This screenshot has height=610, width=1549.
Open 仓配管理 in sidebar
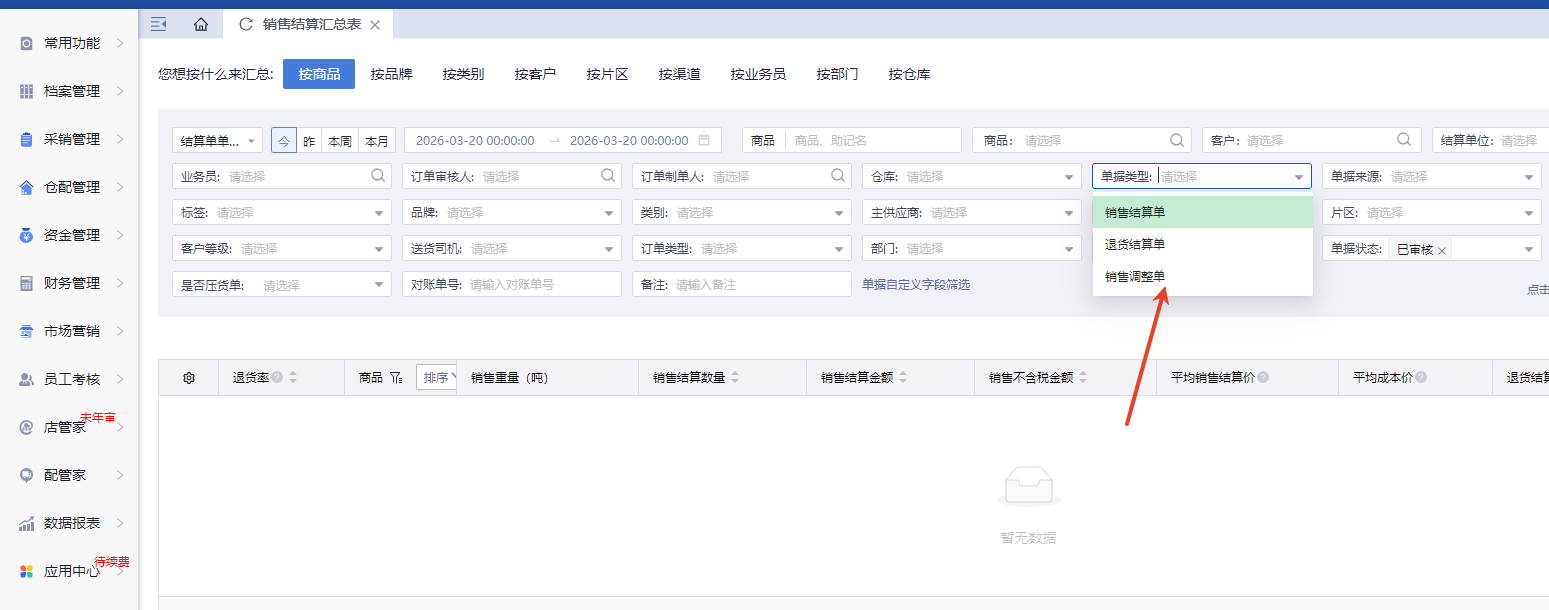coord(72,187)
